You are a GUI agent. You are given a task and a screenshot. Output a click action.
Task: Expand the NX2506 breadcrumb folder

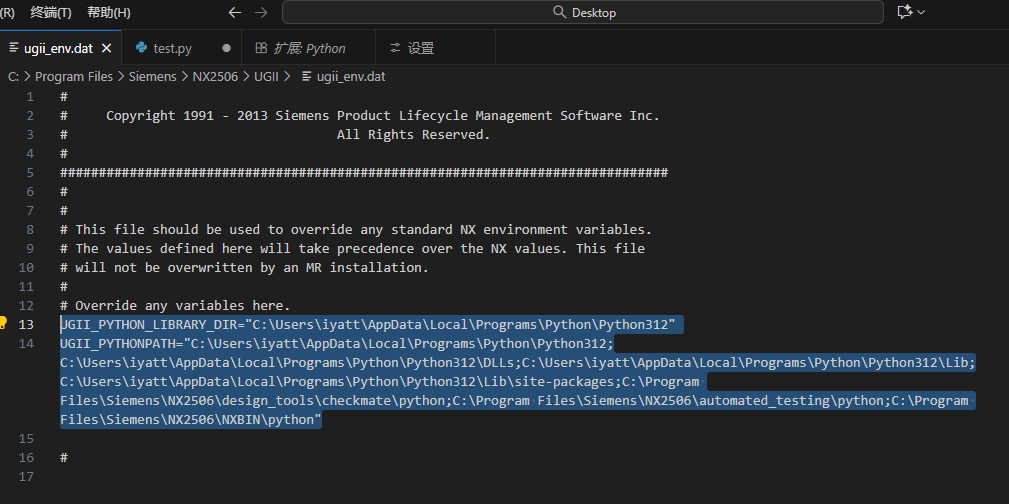click(215, 76)
